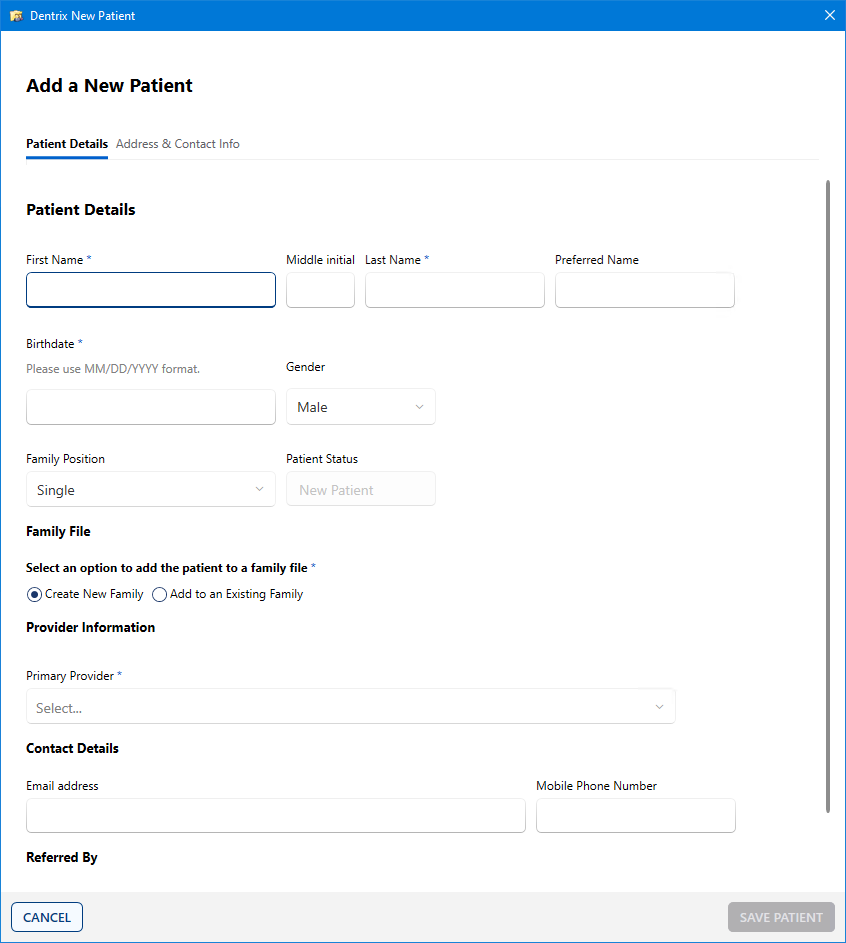The width and height of the screenshot is (846, 943).
Task: Select the Create New Family radio button
Action: (35, 594)
